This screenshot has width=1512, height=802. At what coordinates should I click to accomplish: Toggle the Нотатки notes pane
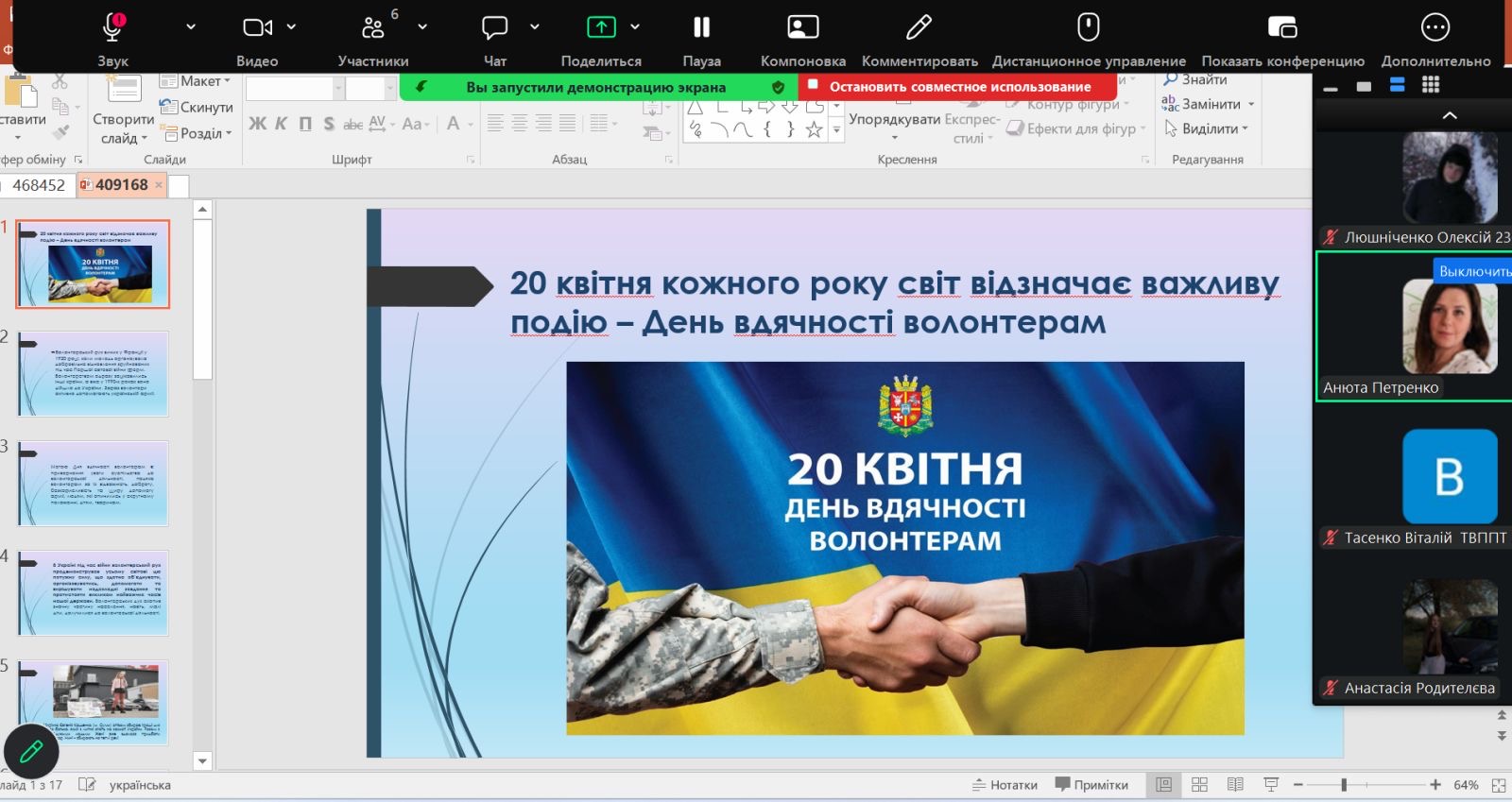(1005, 785)
